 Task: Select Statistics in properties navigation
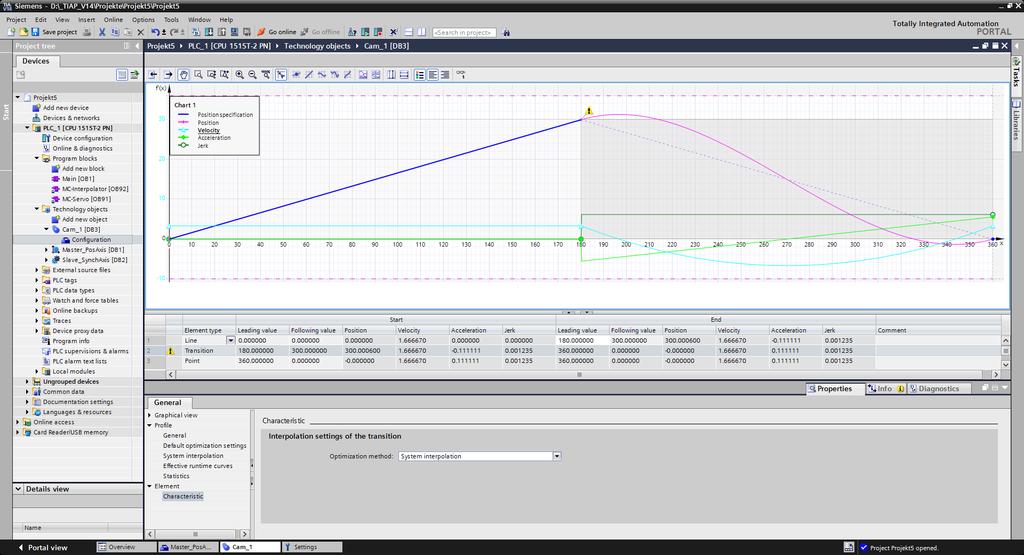click(x=176, y=476)
